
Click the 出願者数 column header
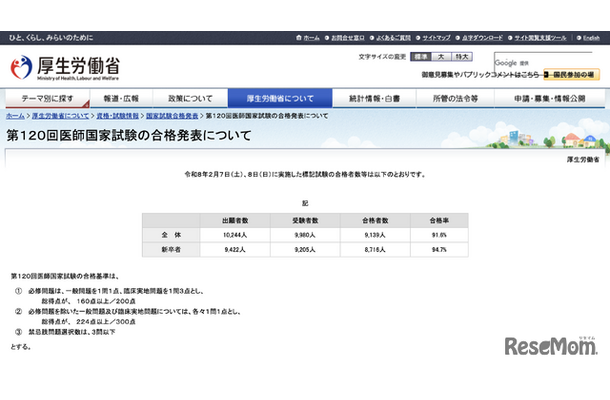pos(235,221)
